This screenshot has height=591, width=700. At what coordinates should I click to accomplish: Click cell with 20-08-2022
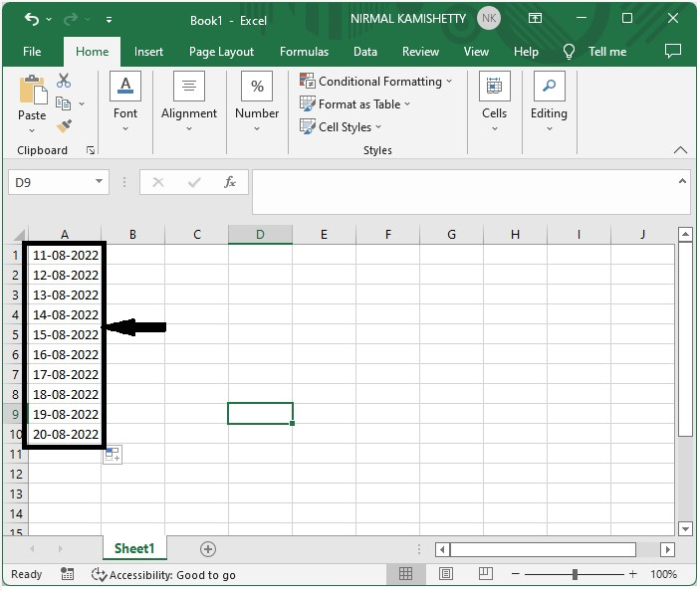click(65, 434)
